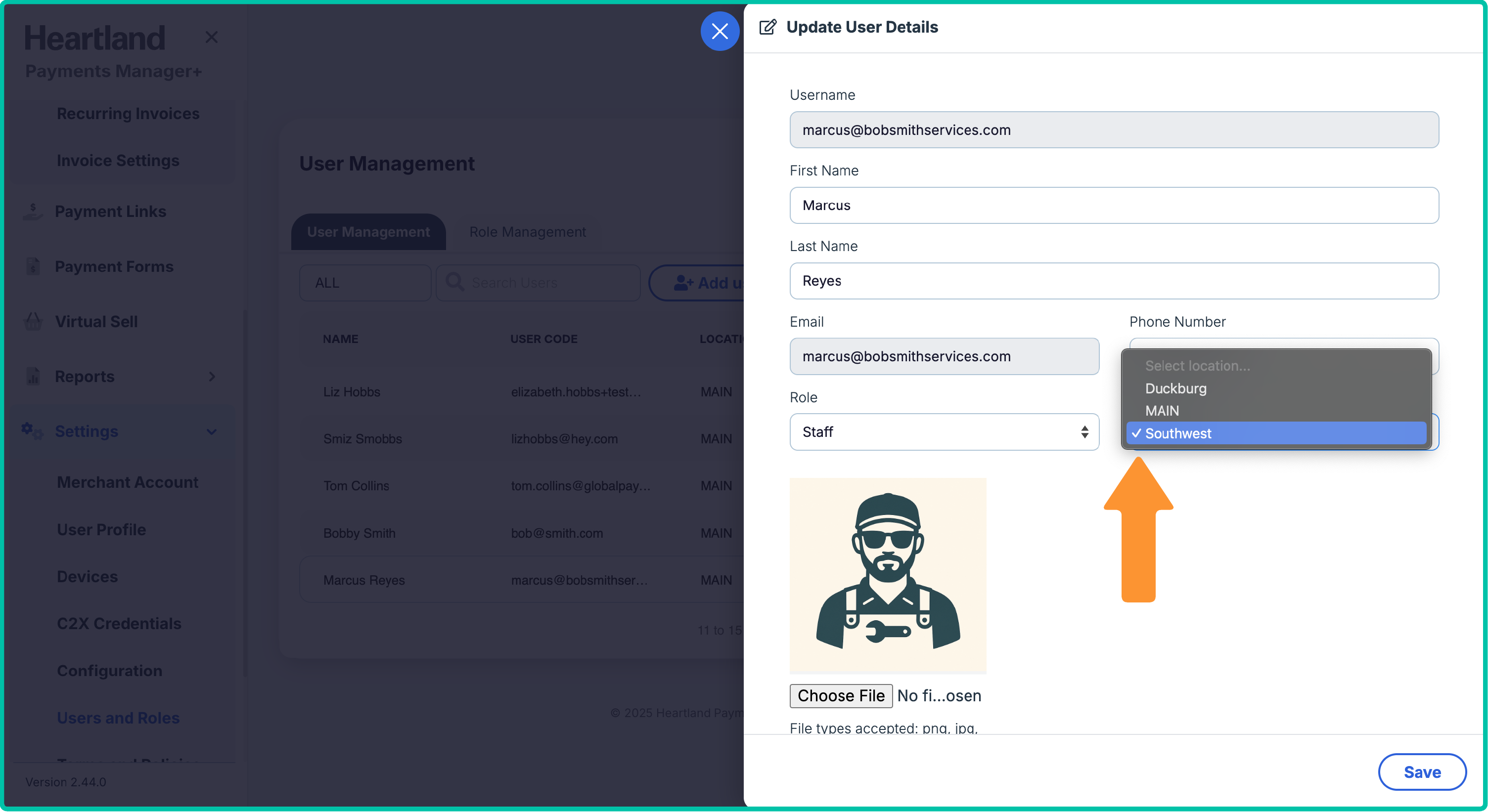Click user code bob@smith.com
The image size is (1488, 812).
(x=557, y=533)
